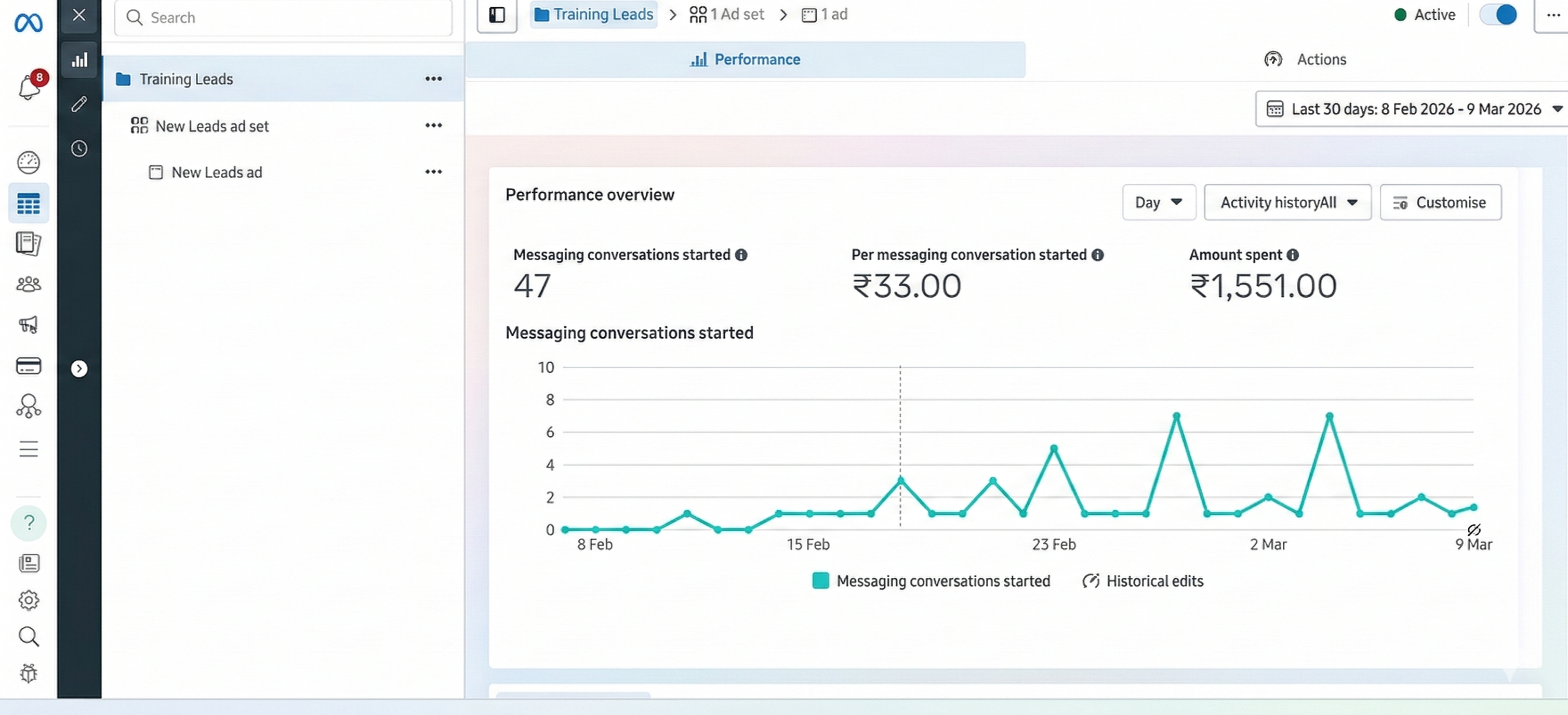The width and height of the screenshot is (1568, 715).
Task: Open the news feed document icon
Action: 29,563
